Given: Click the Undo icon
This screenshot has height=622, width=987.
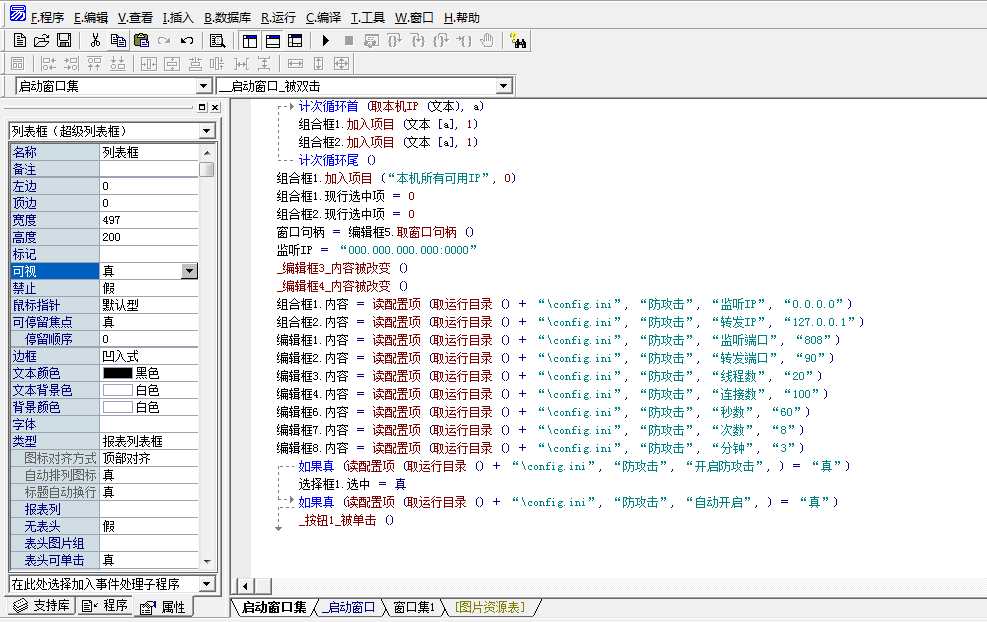Looking at the screenshot, I should click(186, 39).
